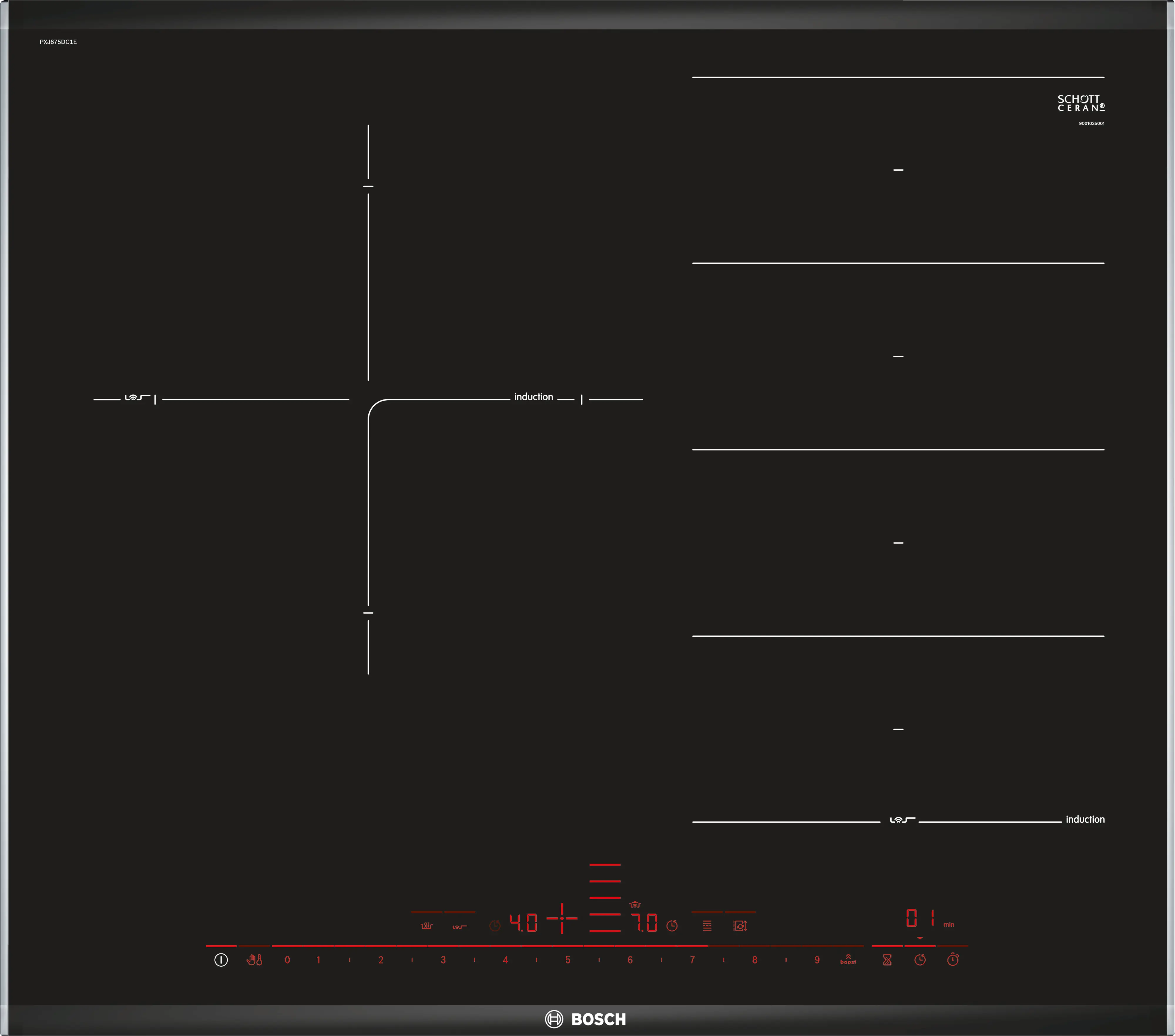Select the 7.0 right flex zone display

coord(644,923)
